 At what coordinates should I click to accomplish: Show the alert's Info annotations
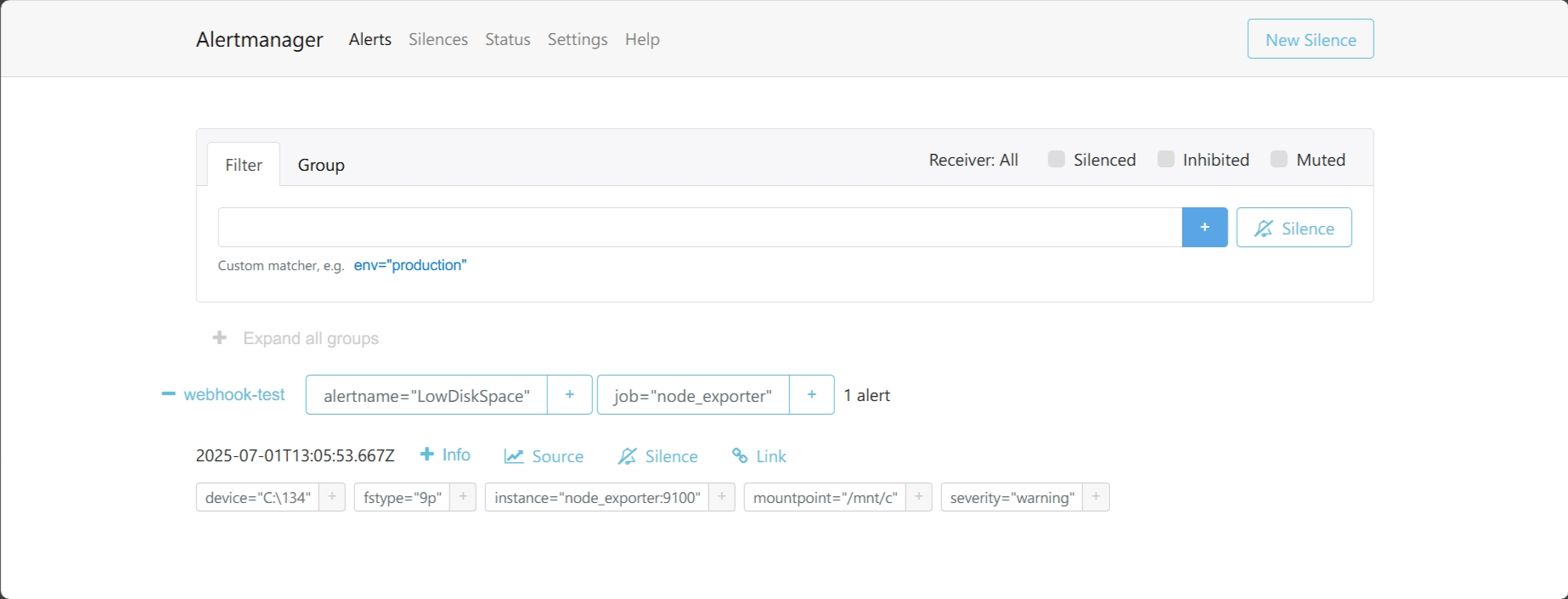446,455
